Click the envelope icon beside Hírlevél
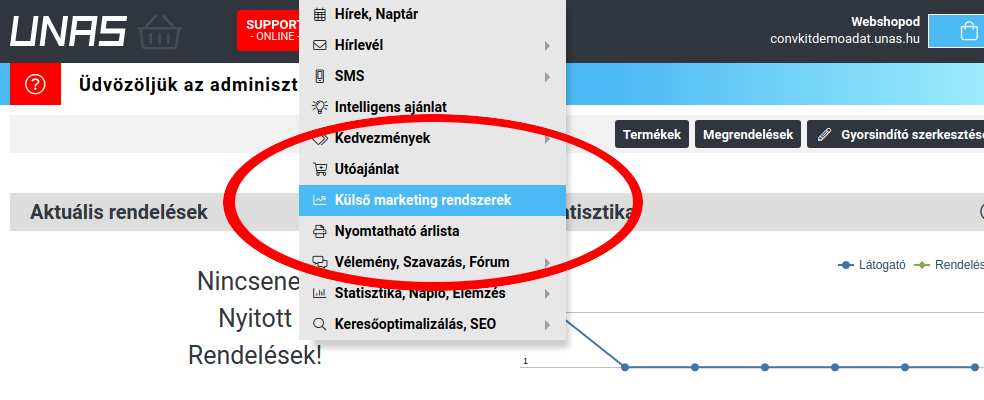Viewport: 984px width, 400px height. pos(319,45)
